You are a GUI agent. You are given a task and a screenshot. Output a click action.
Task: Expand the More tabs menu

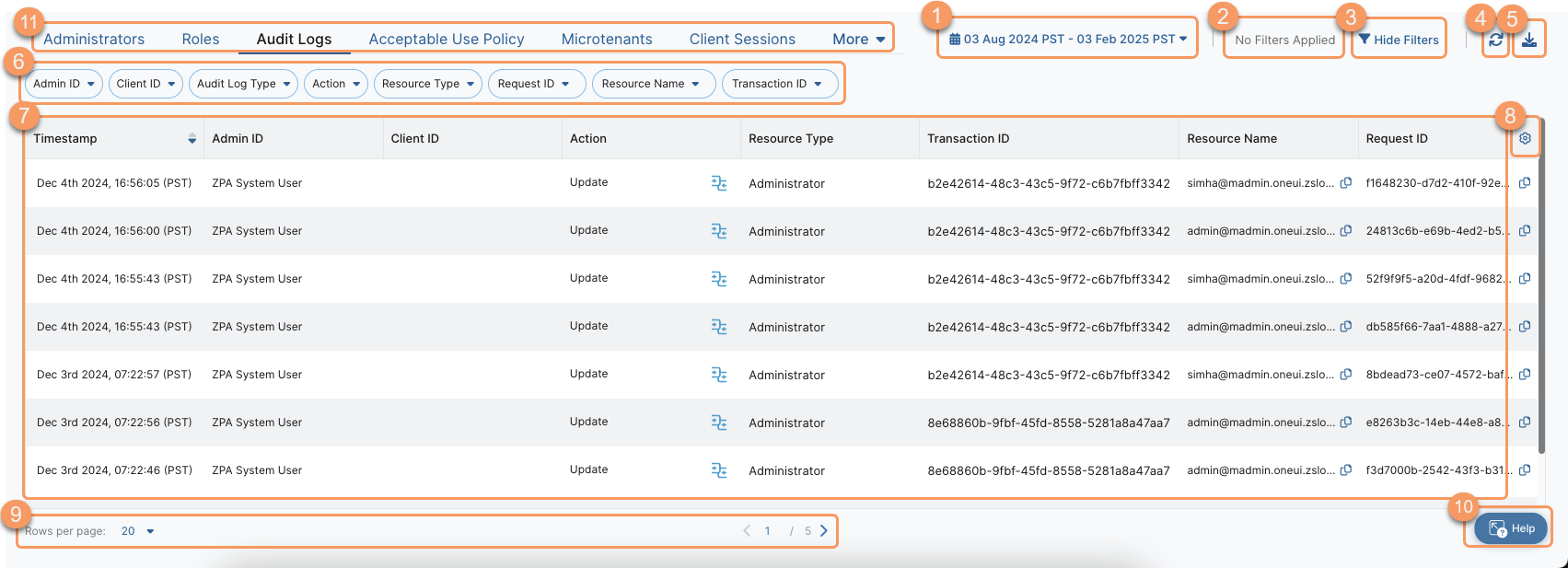[x=858, y=39]
